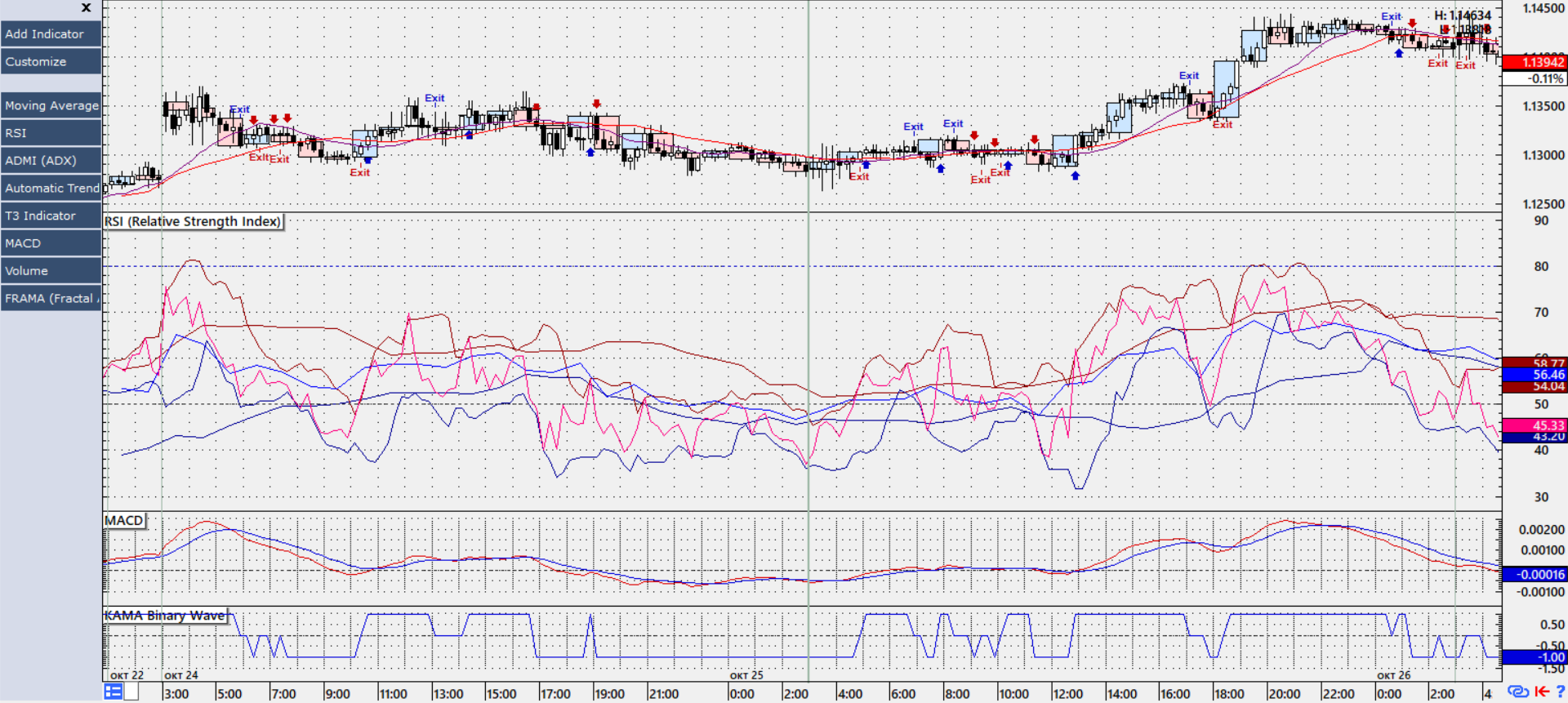Viewport: 1568px width, 703px height.
Task: Click the empty white box beside list icon
Action: click(131, 692)
